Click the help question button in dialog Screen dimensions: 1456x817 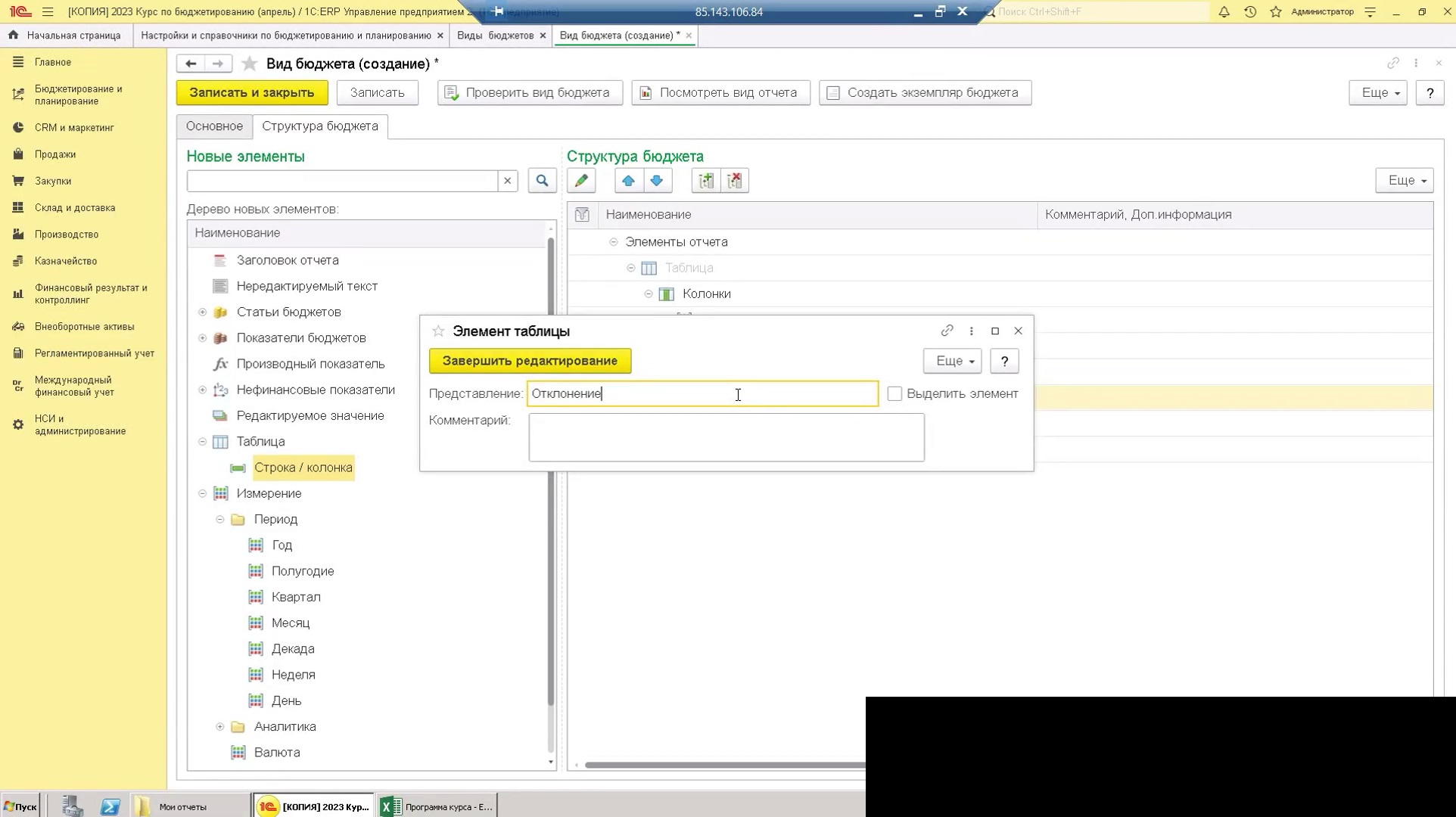pyautogui.click(x=1004, y=361)
